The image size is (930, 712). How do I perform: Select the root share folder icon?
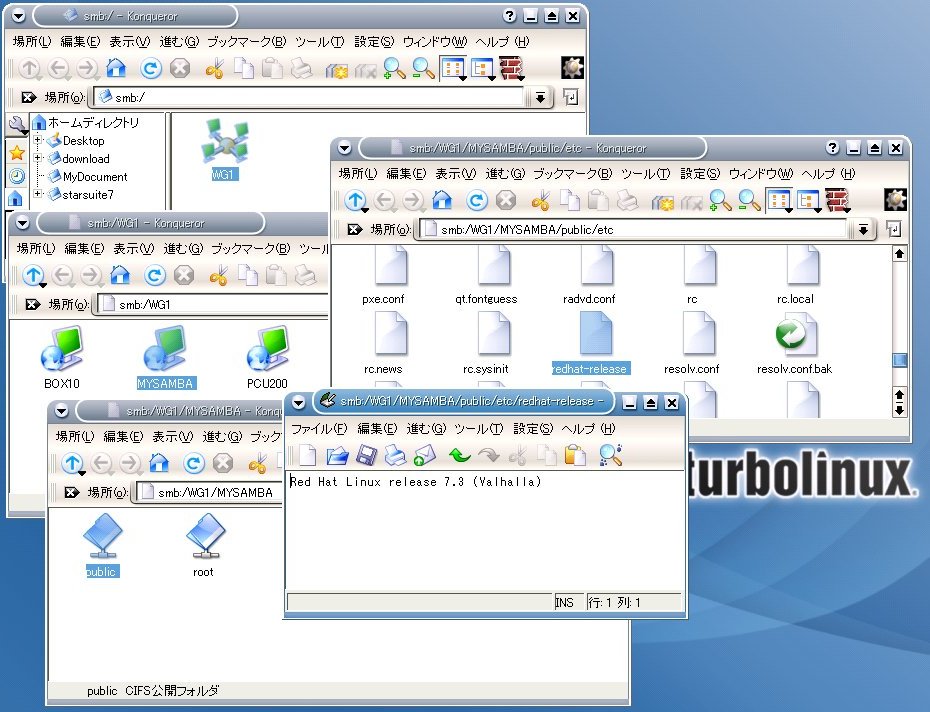[x=203, y=546]
